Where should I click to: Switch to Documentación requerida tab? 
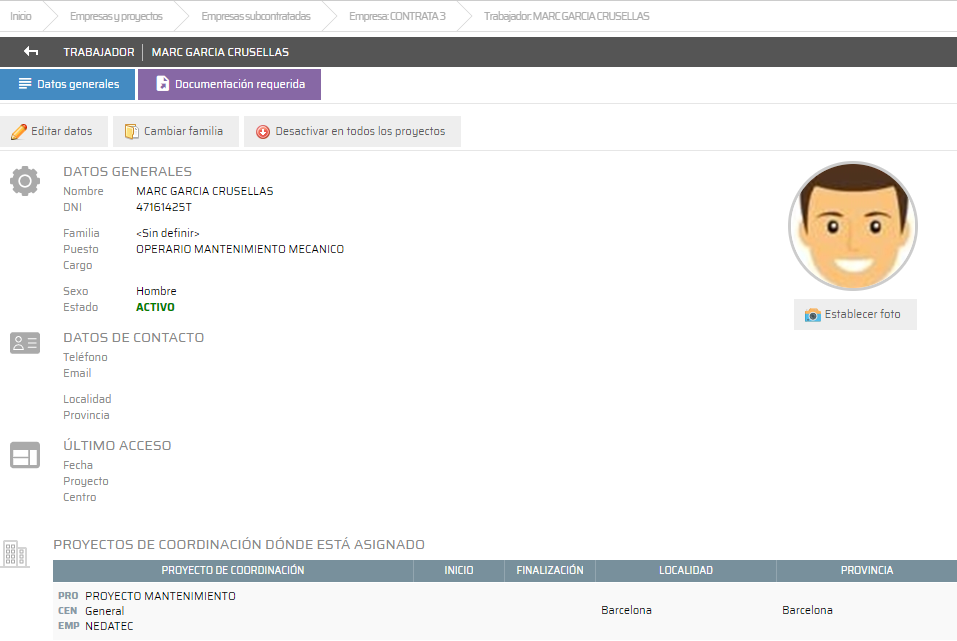pos(229,84)
